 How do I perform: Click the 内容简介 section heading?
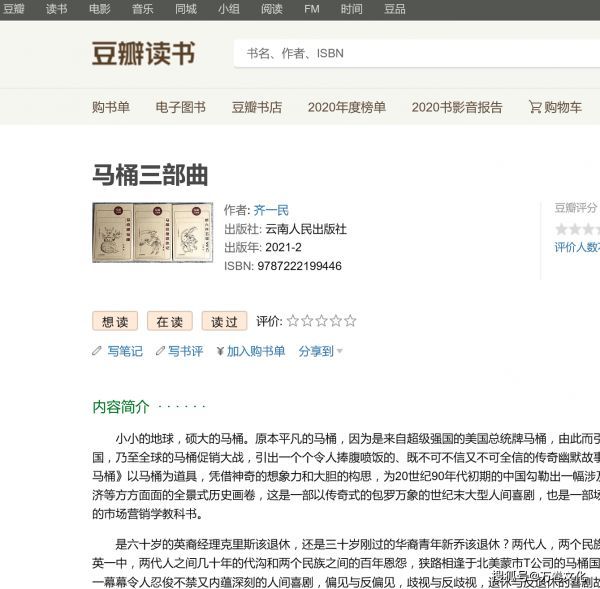[121, 407]
